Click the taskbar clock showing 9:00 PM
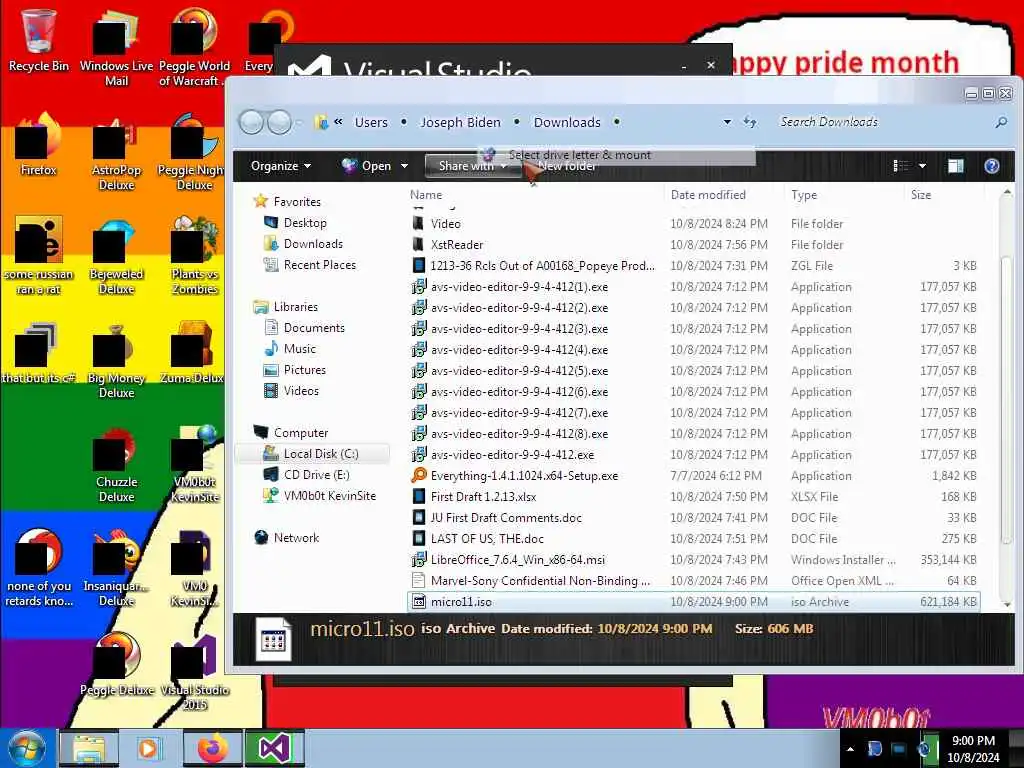1024x768 pixels. [x=972, y=749]
